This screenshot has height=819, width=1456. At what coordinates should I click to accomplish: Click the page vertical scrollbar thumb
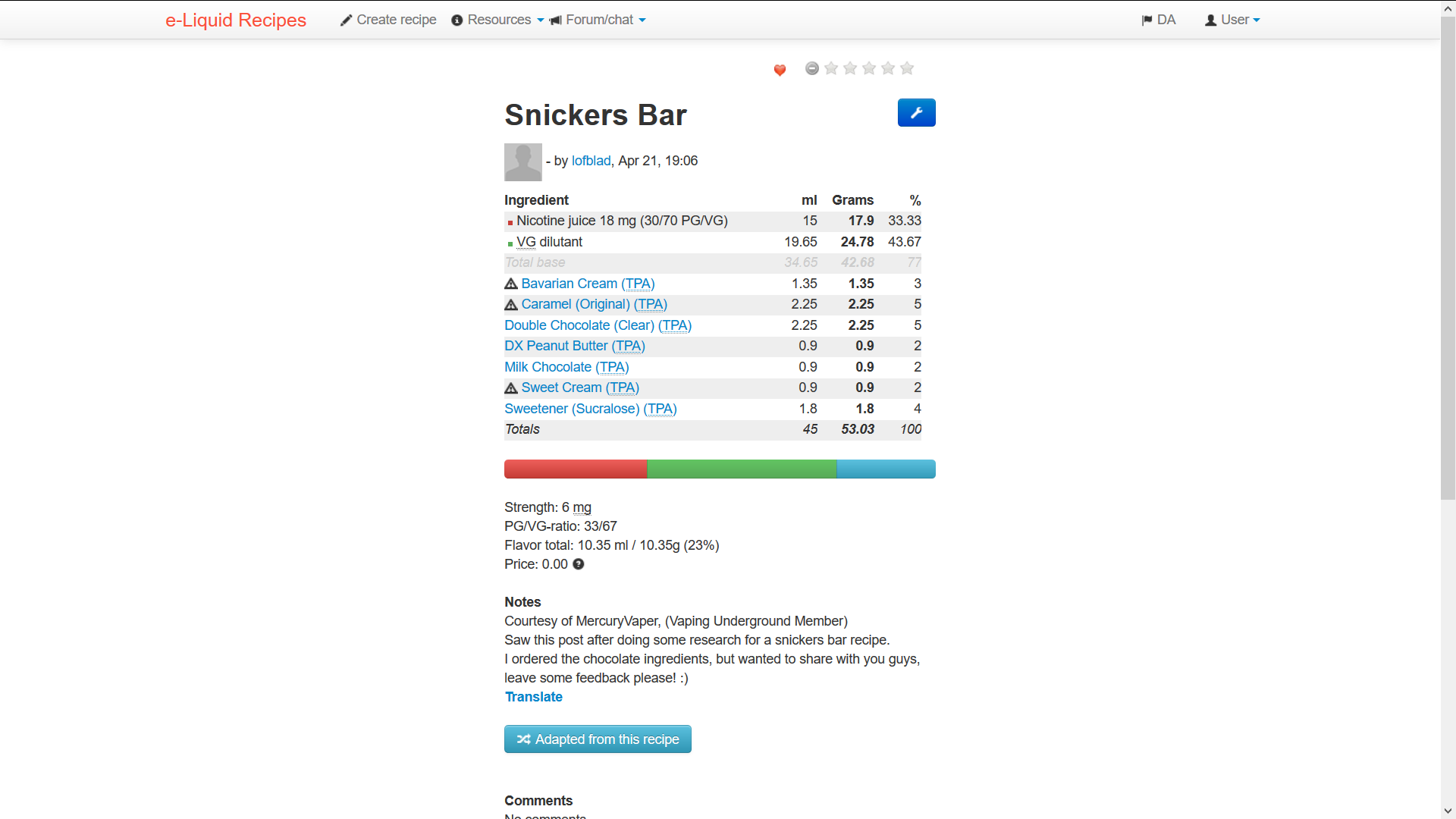pos(1448,258)
